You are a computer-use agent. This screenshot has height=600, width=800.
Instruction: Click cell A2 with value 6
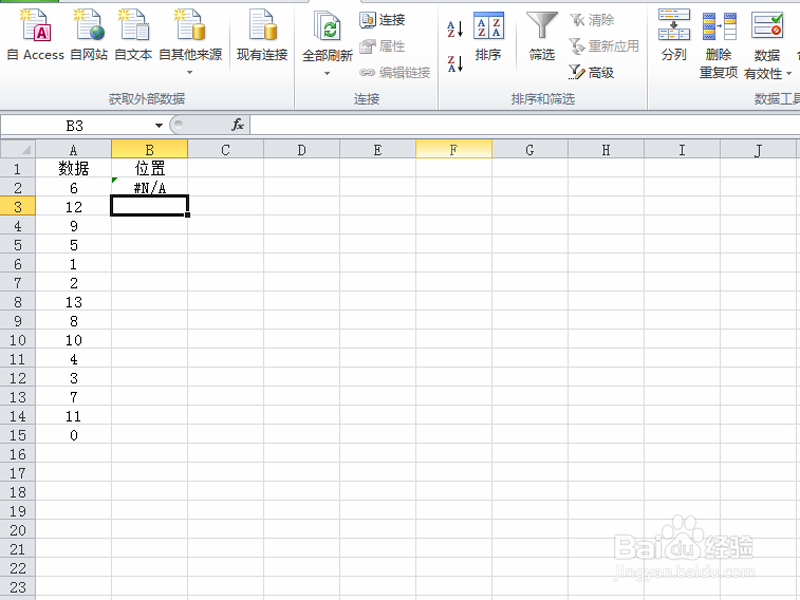coord(73,188)
